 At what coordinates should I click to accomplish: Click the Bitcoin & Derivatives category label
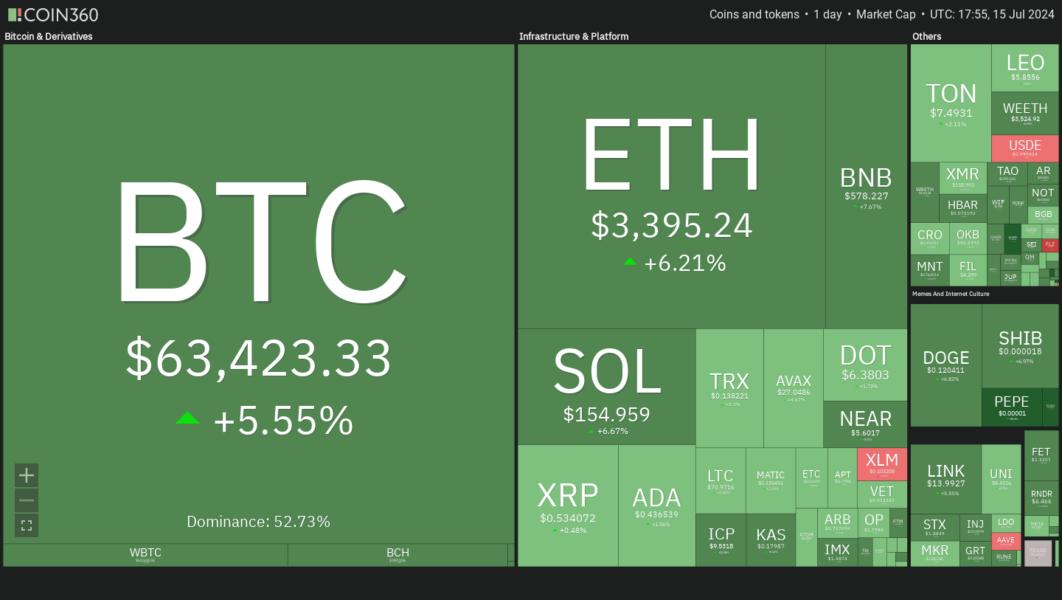point(49,37)
